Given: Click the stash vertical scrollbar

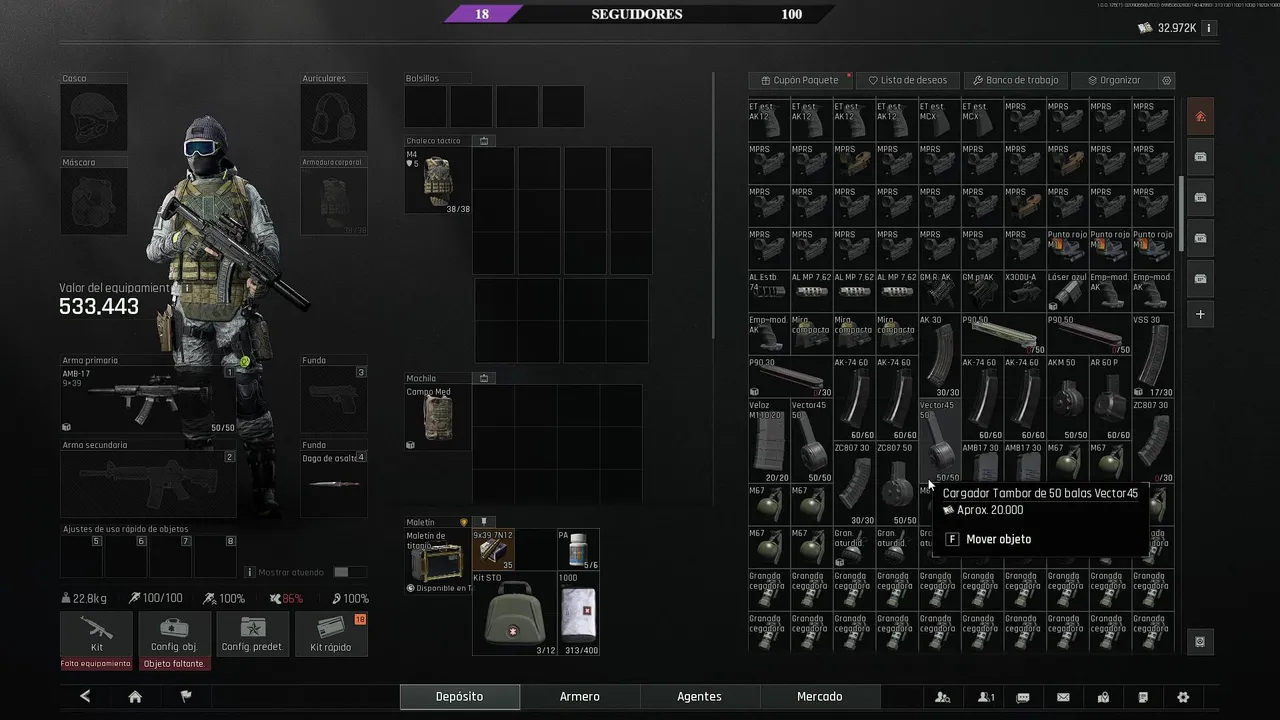Looking at the screenshot, I should 1181,214.
